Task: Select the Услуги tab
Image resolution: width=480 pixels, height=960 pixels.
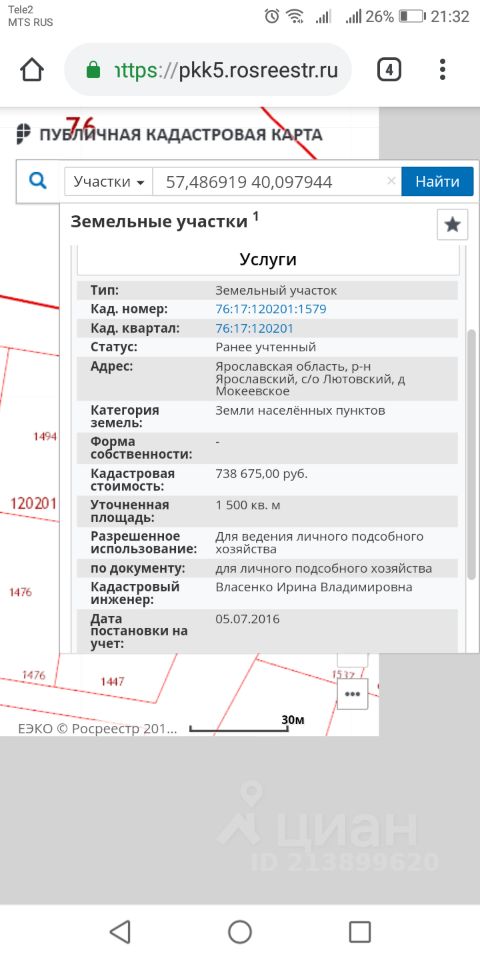Action: pos(268,260)
